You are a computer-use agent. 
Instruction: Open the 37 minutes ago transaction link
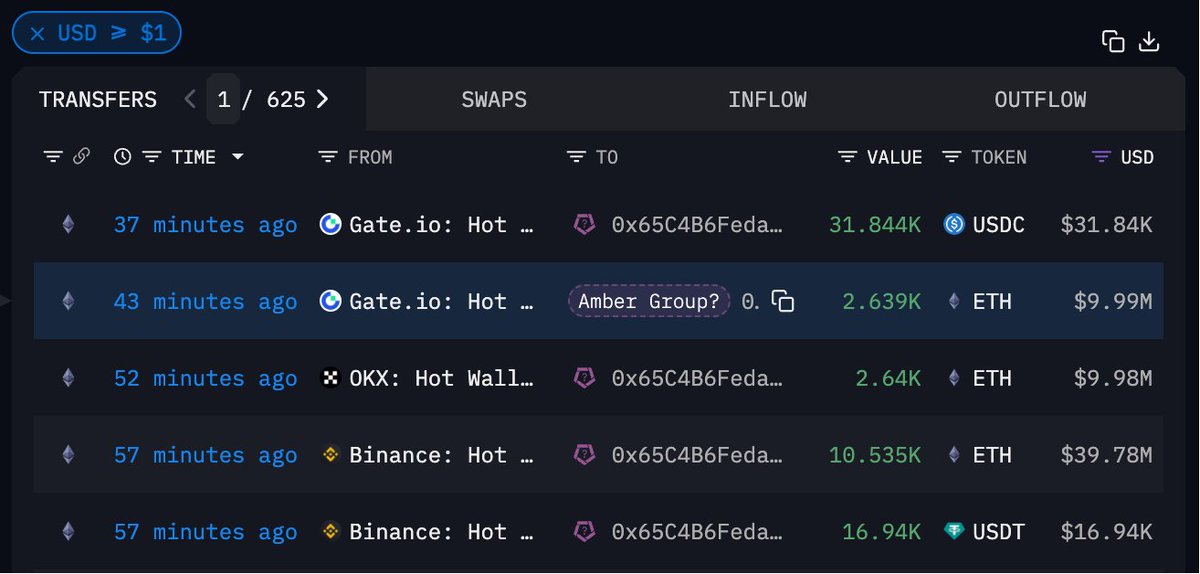coord(205,225)
